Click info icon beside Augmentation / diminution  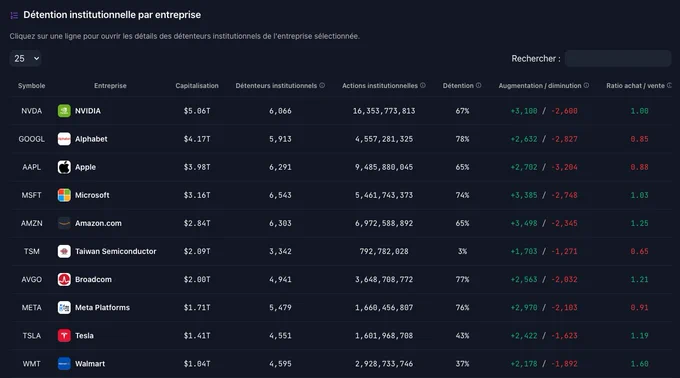point(586,85)
